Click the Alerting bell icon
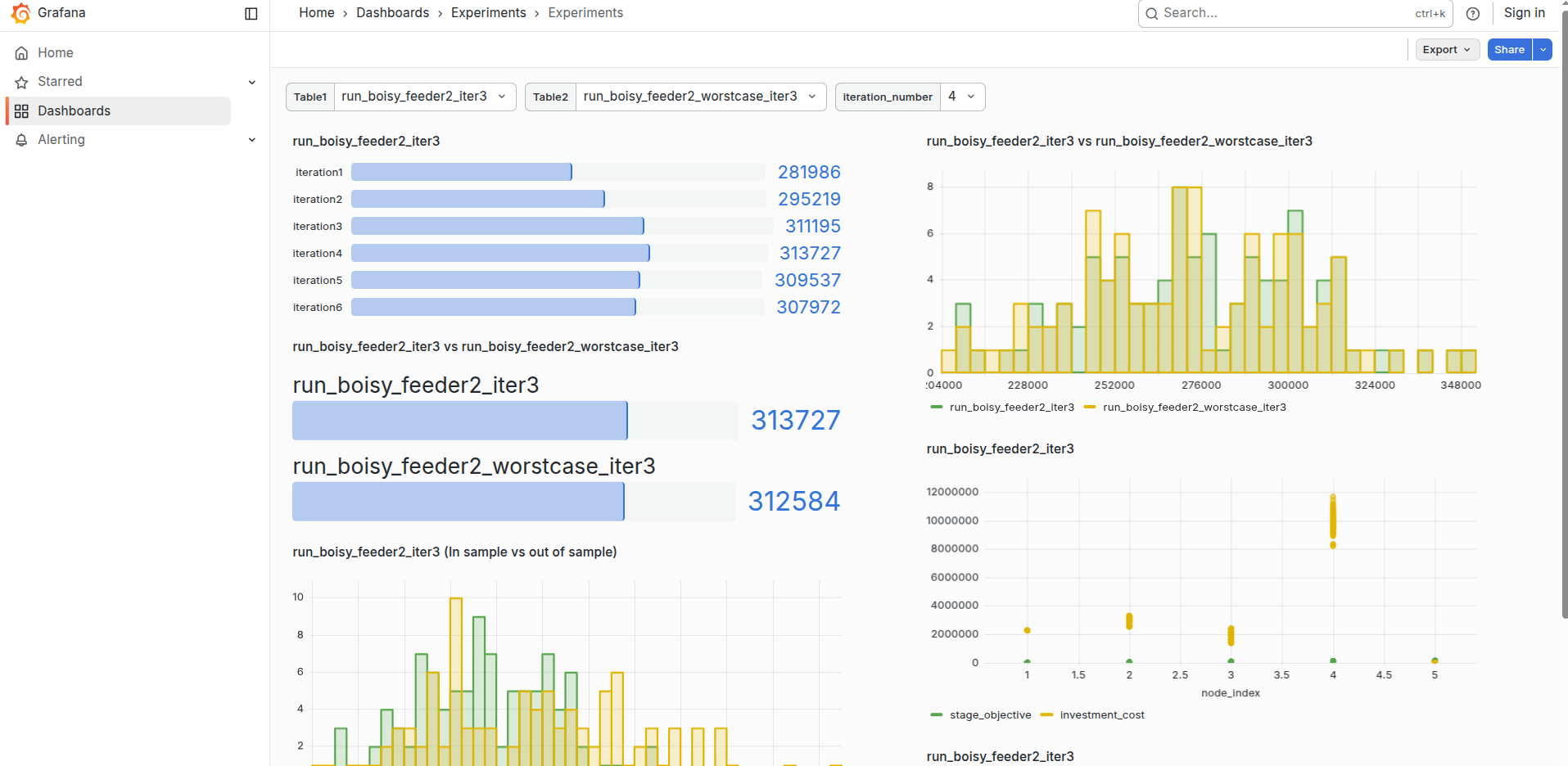Viewport: 1568px width, 766px height. point(21,140)
